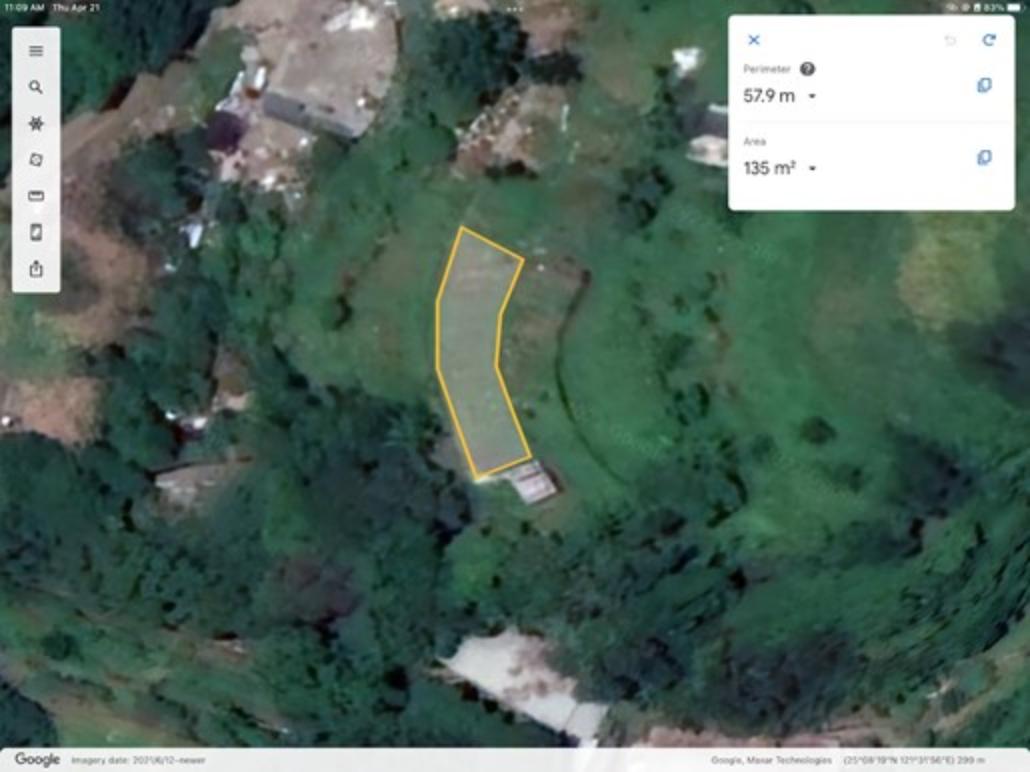The width and height of the screenshot is (1030, 772).
Task: Open the hamburger menu in the toolbar
Action: click(36, 51)
